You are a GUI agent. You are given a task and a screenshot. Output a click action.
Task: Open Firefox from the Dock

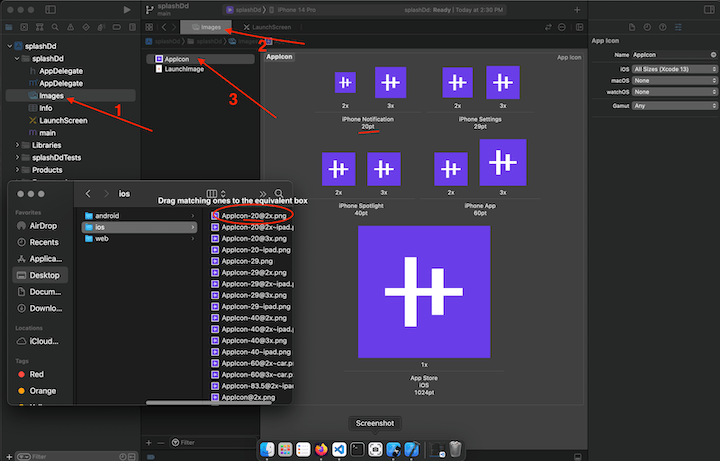tap(321, 450)
